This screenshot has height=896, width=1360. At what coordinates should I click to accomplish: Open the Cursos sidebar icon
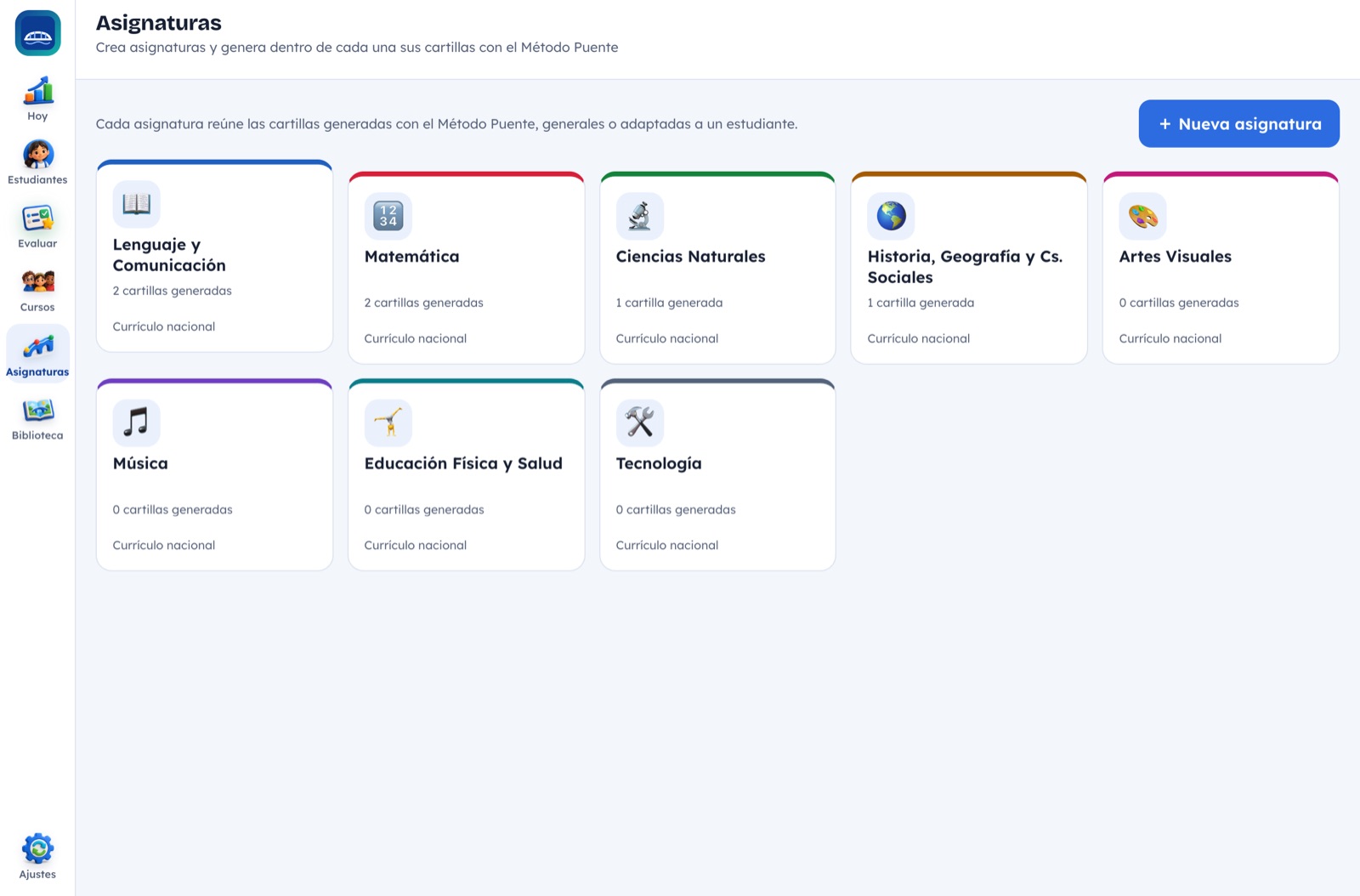(x=37, y=281)
